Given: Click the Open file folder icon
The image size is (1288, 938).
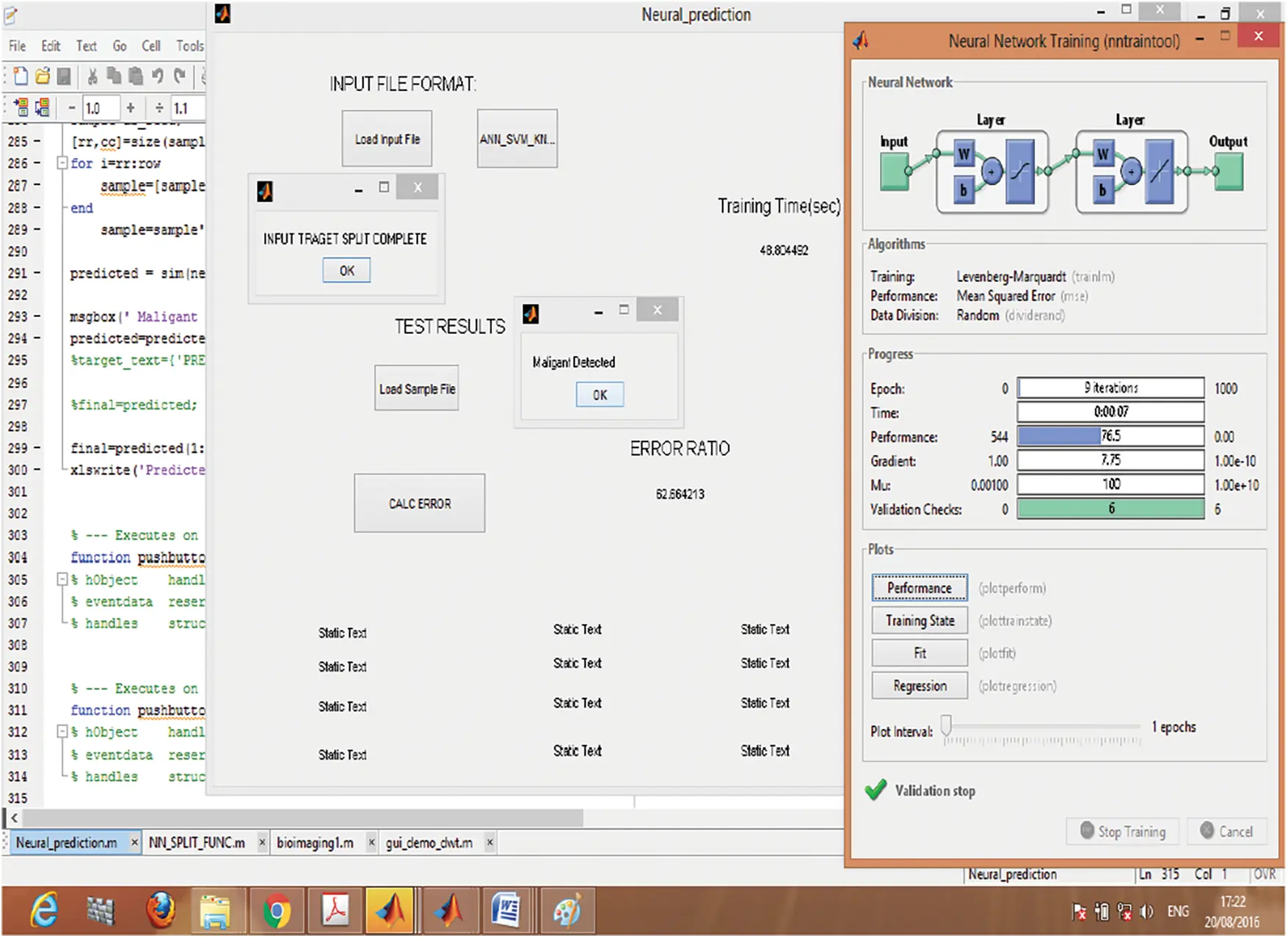Looking at the screenshot, I should pos(43,76).
